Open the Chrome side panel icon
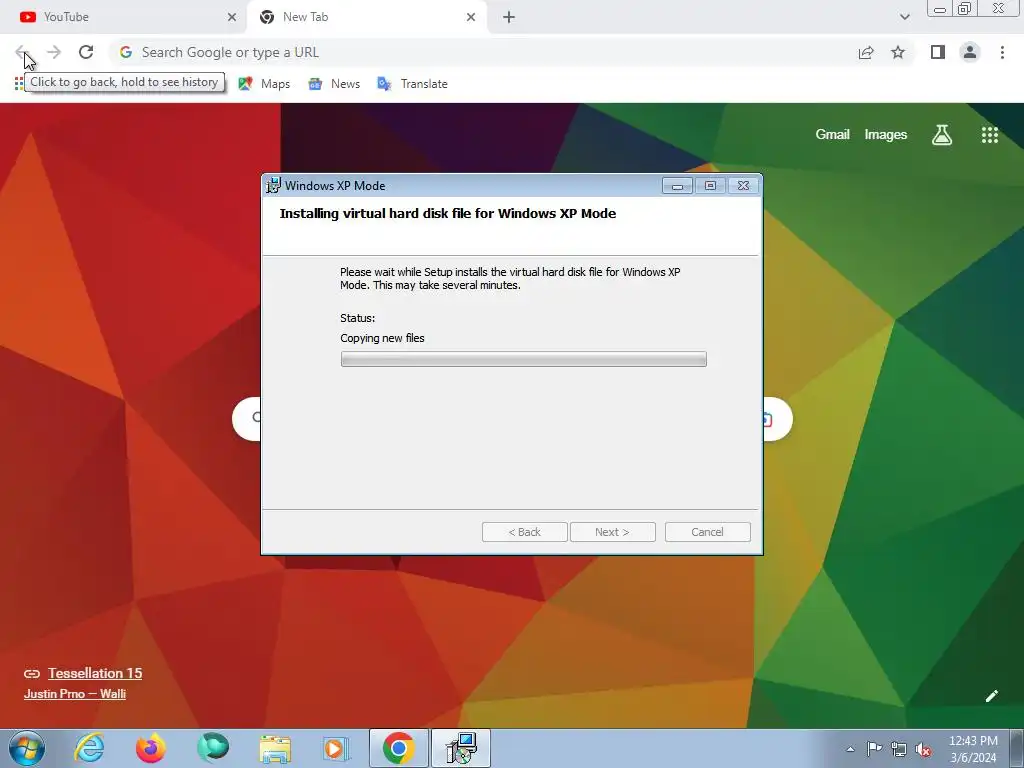Image resolution: width=1024 pixels, height=768 pixels. pyautogui.click(x=938, y=52)
